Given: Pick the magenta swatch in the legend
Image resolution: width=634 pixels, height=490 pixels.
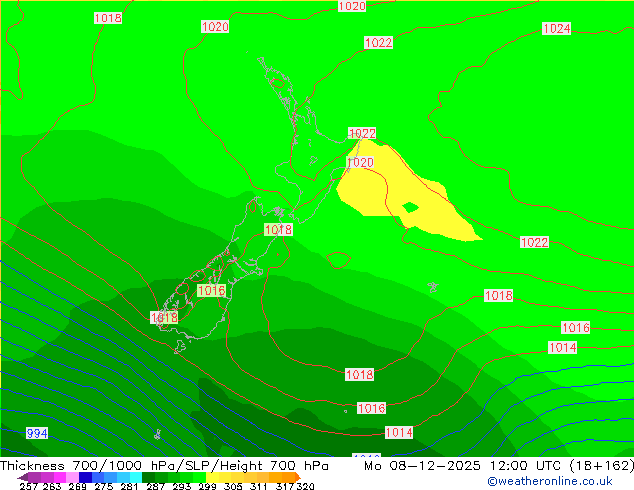Looking at the screenshot, I should (60, 477).
